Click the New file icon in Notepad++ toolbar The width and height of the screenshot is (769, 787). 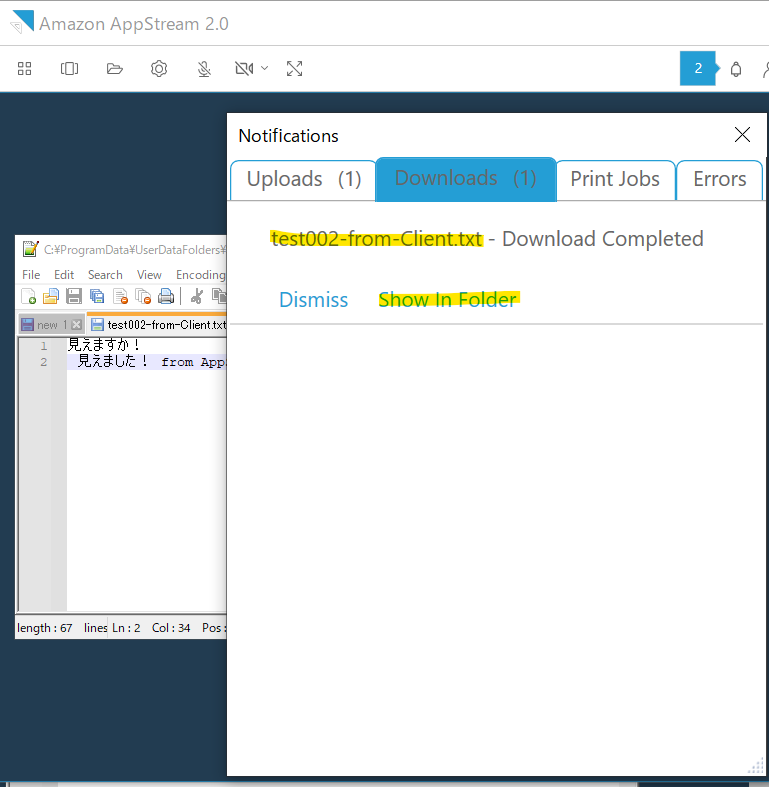click(29, 297)
